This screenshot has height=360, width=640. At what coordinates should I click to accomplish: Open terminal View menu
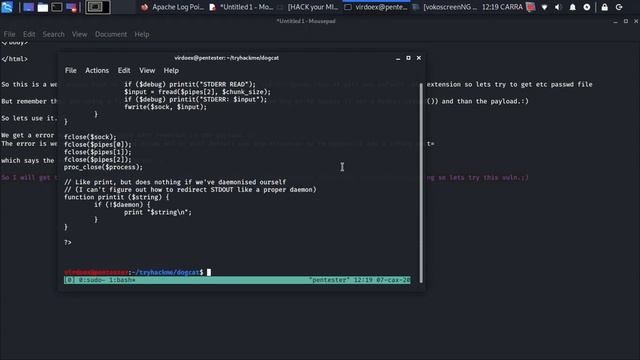(147, 70)
